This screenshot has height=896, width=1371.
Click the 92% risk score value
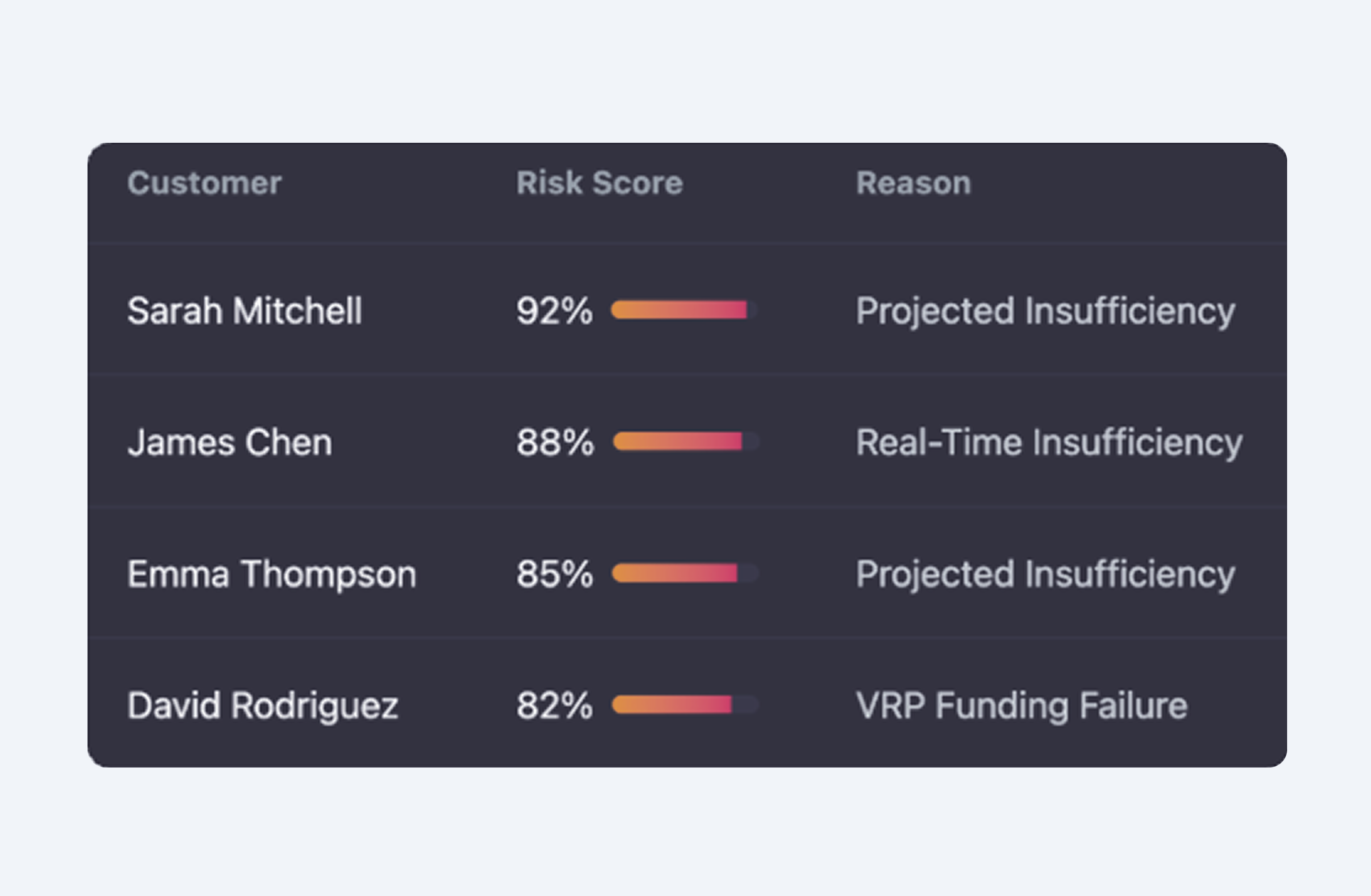tap(554, 311)
